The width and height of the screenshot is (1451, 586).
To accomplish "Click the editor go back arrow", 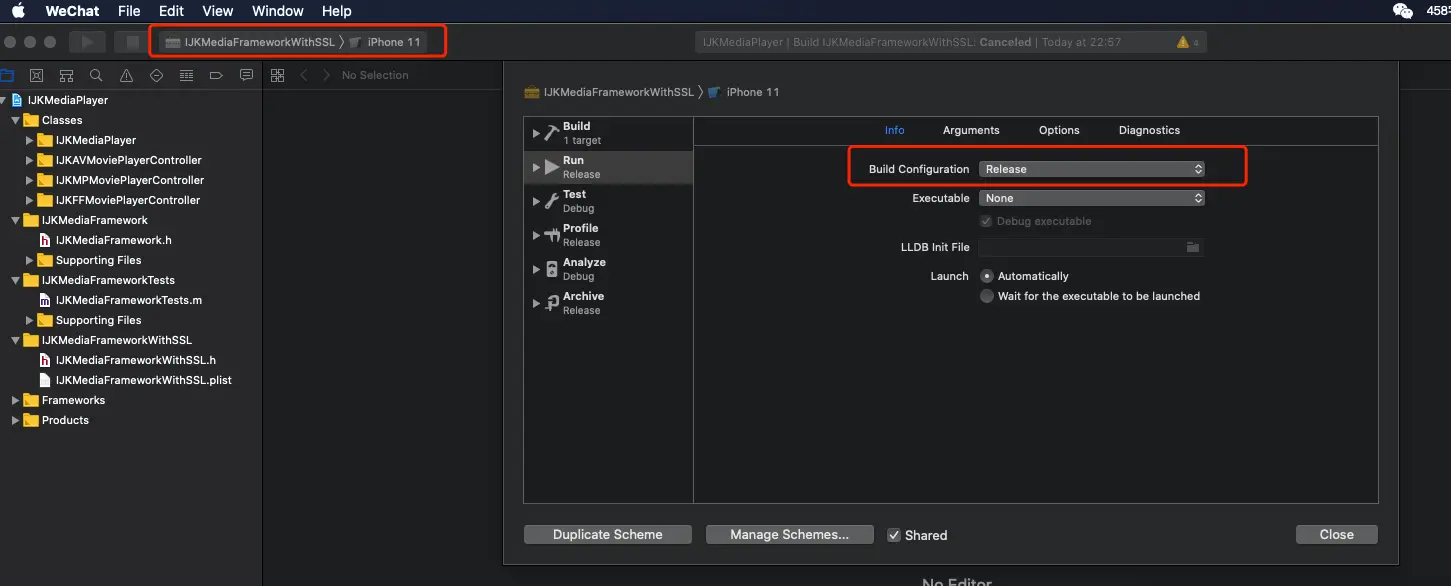I will point(304,75).
